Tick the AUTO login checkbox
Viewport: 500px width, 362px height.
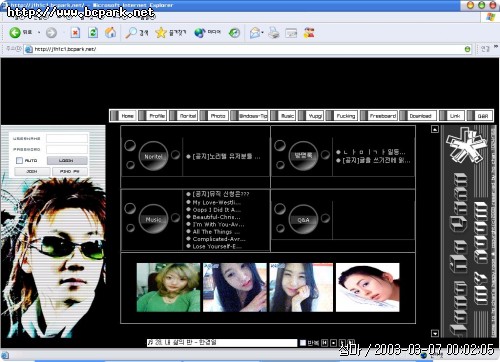[x=19, y=161]
